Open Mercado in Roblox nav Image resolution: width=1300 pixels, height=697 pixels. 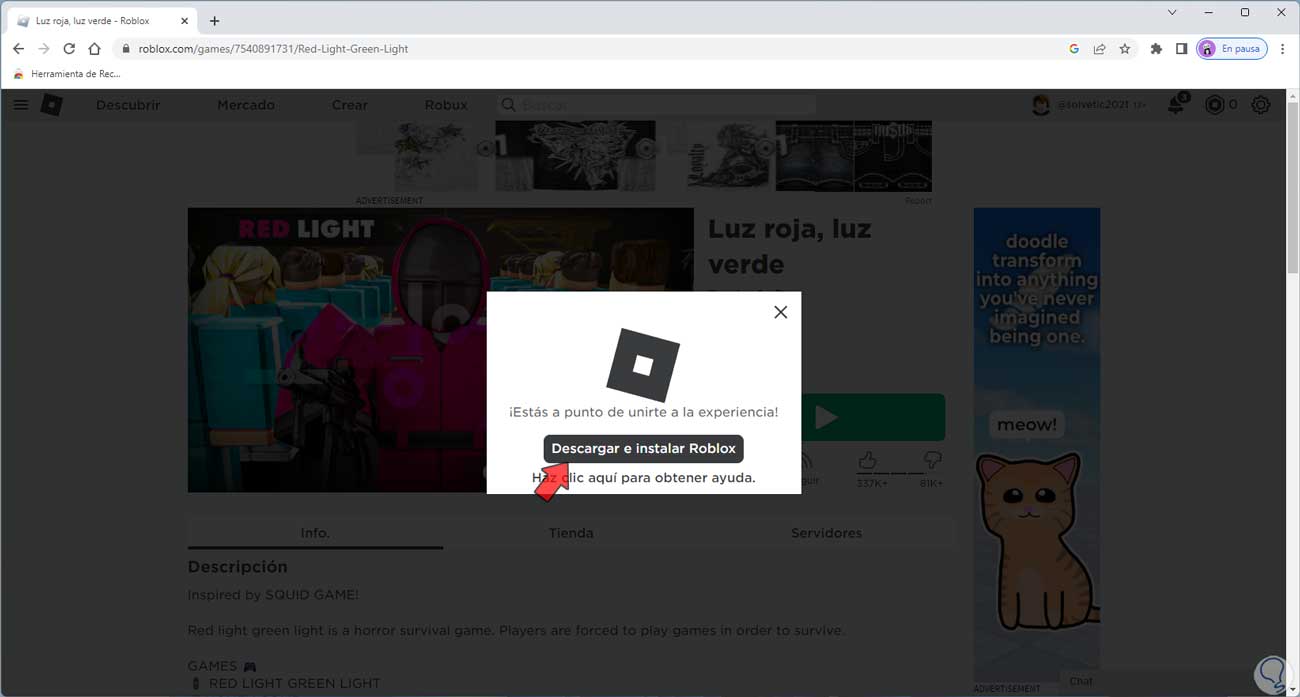[x=246, y=105]
